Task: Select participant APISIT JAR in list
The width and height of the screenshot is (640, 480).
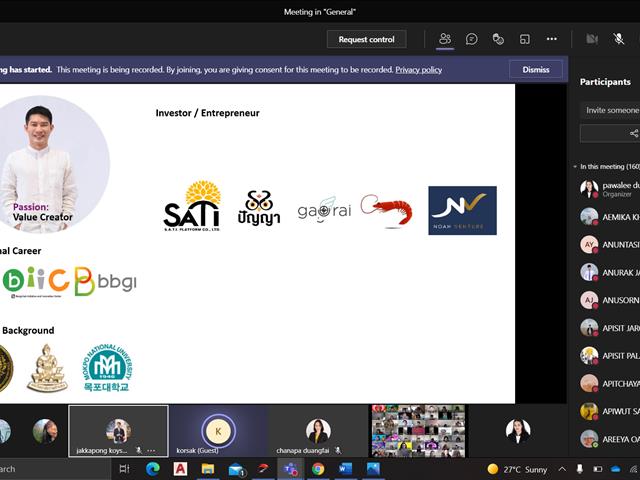Action: coord(610,328)
